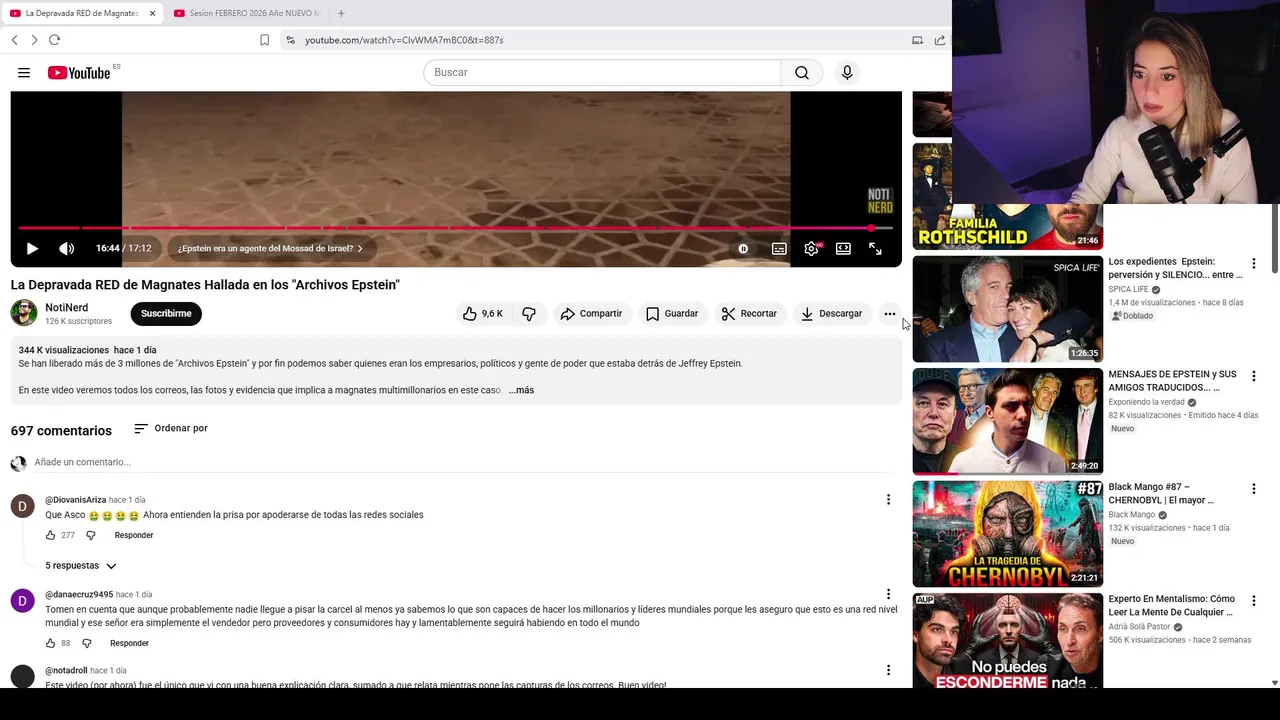This screenshot has width=1280, height=720.
Task: Toggle the autoplay switch in player
Action: (x=743, y=249)
